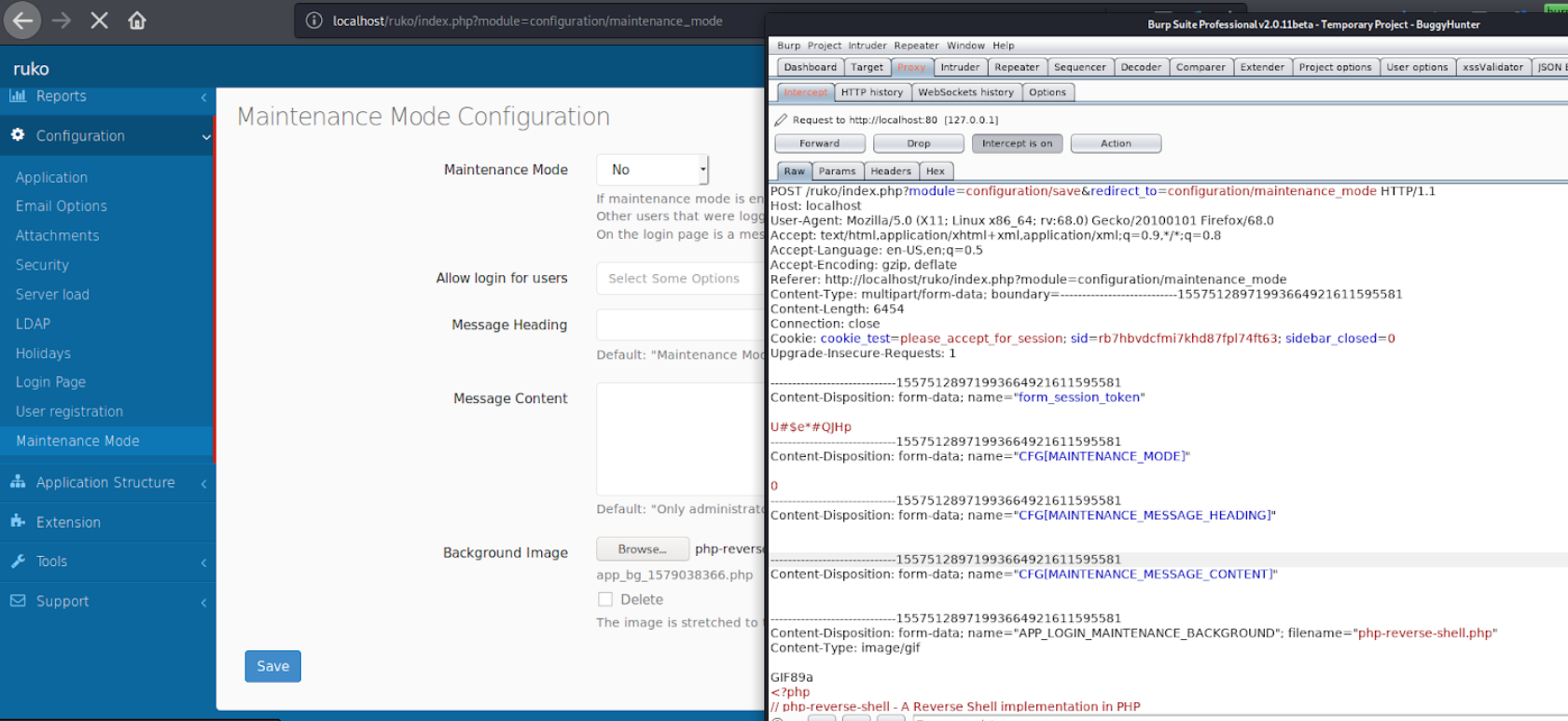The image size is (1568, 721).
Task: Stop page loading with the X icon
Action: 99,21
